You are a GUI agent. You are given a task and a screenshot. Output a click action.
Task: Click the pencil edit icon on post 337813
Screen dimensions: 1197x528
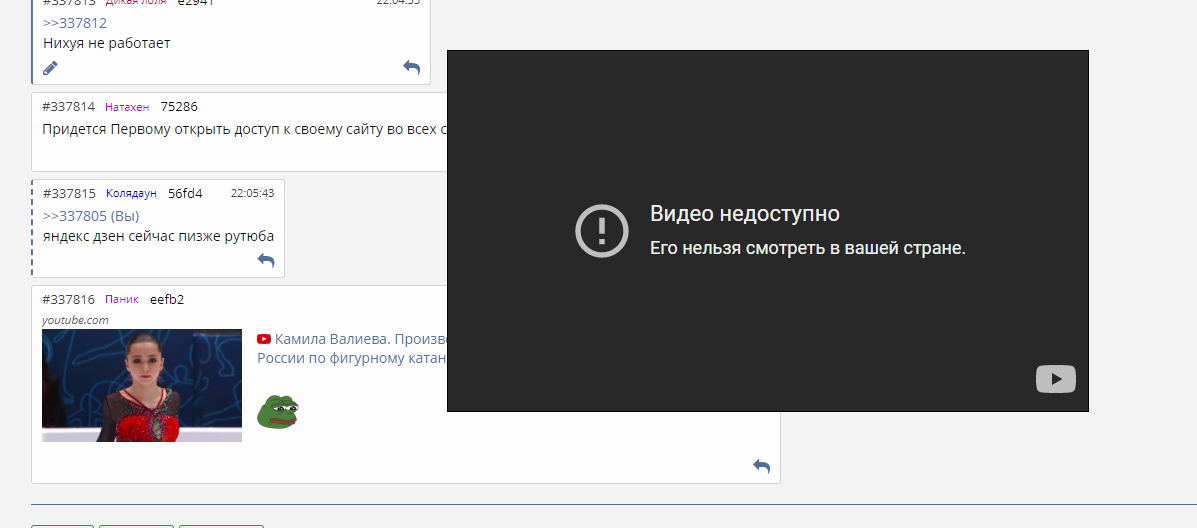tap(50, 68)
